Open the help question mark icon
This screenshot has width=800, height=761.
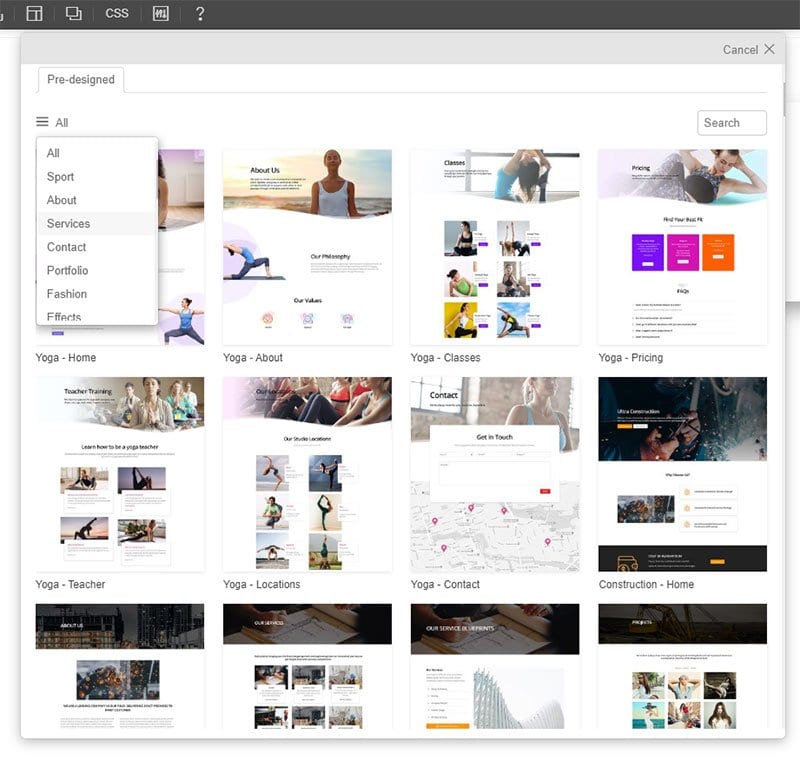pyautogui.click(x=200, y=13)
